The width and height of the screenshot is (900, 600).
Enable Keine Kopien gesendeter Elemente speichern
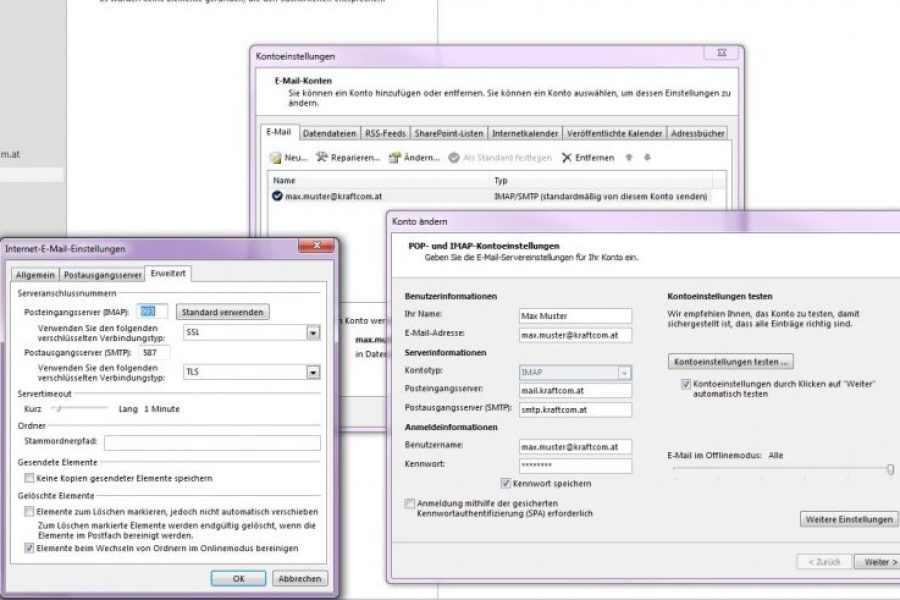click(x=28, y=477)
